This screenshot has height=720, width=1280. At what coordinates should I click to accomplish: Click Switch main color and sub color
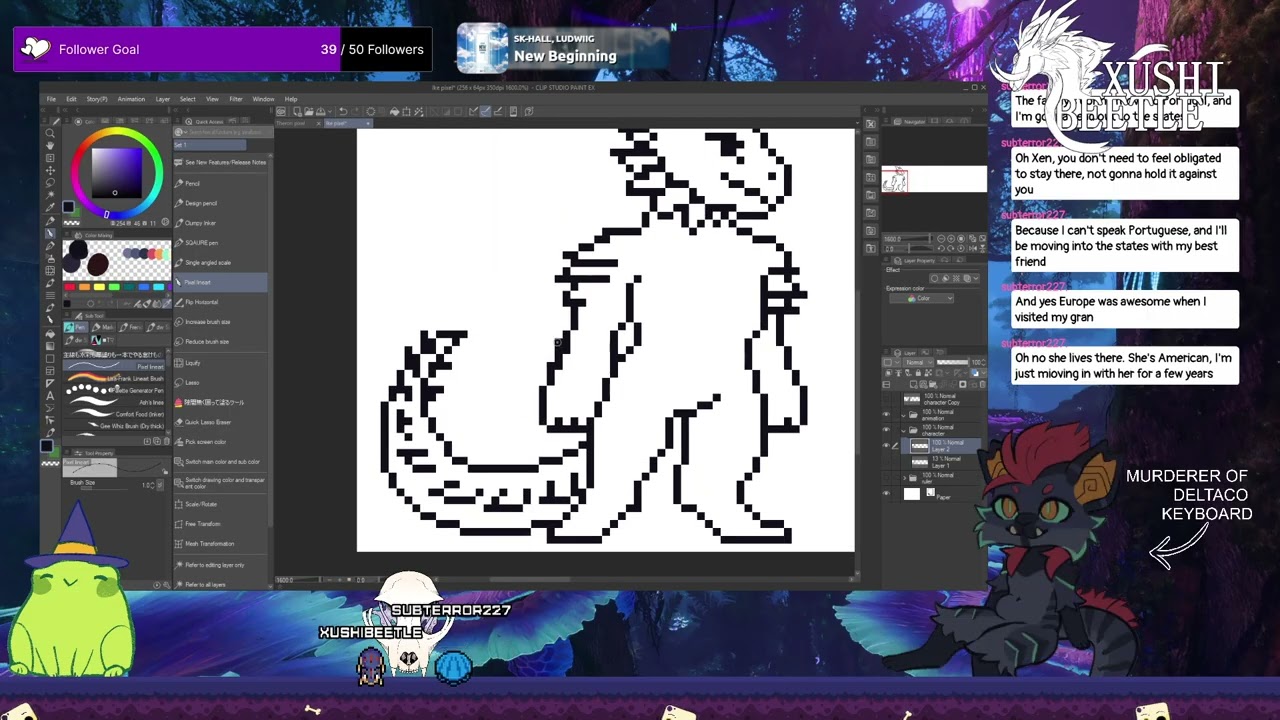(222, 462)
